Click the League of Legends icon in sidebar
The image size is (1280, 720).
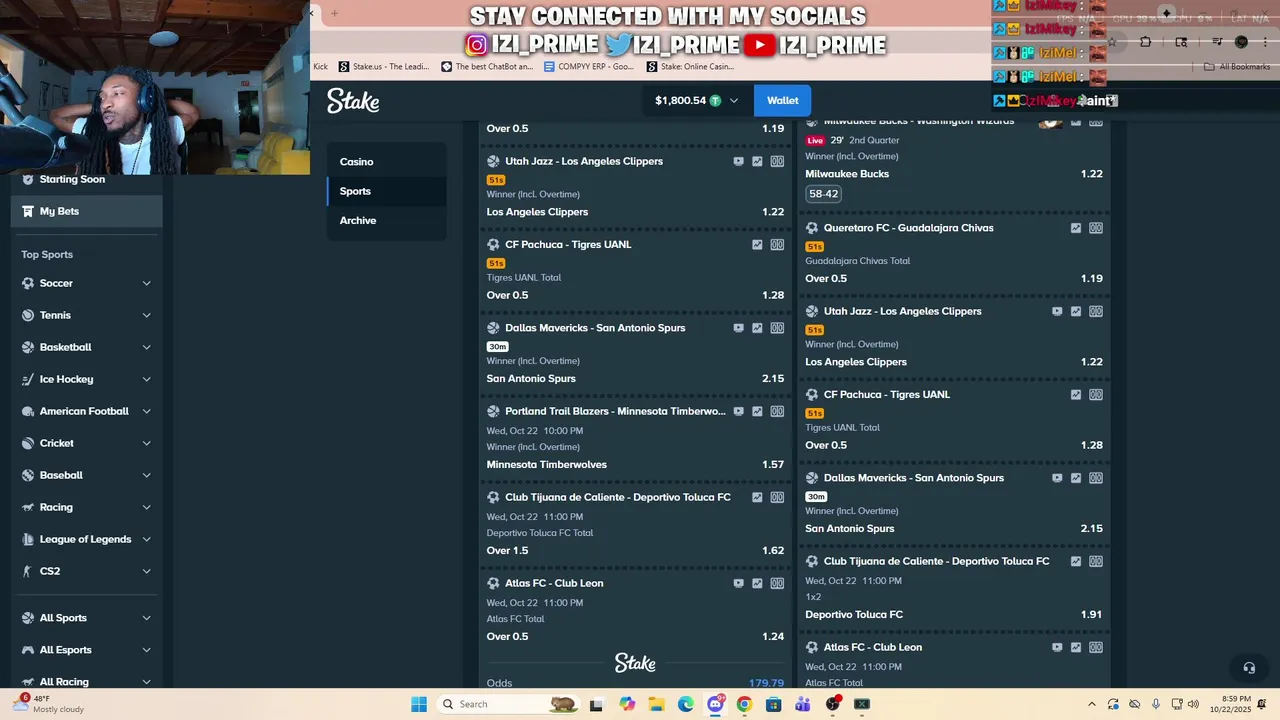coord(28,539)
